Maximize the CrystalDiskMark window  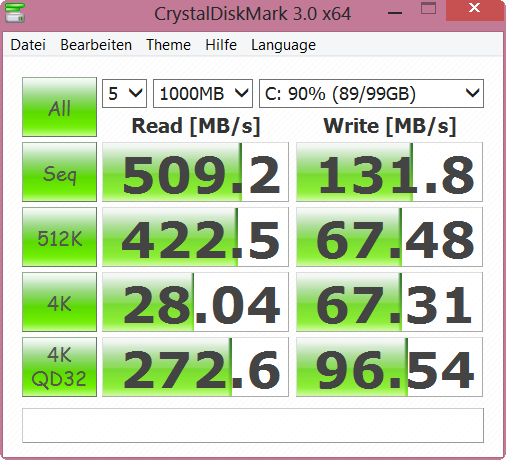coord(428,9)
